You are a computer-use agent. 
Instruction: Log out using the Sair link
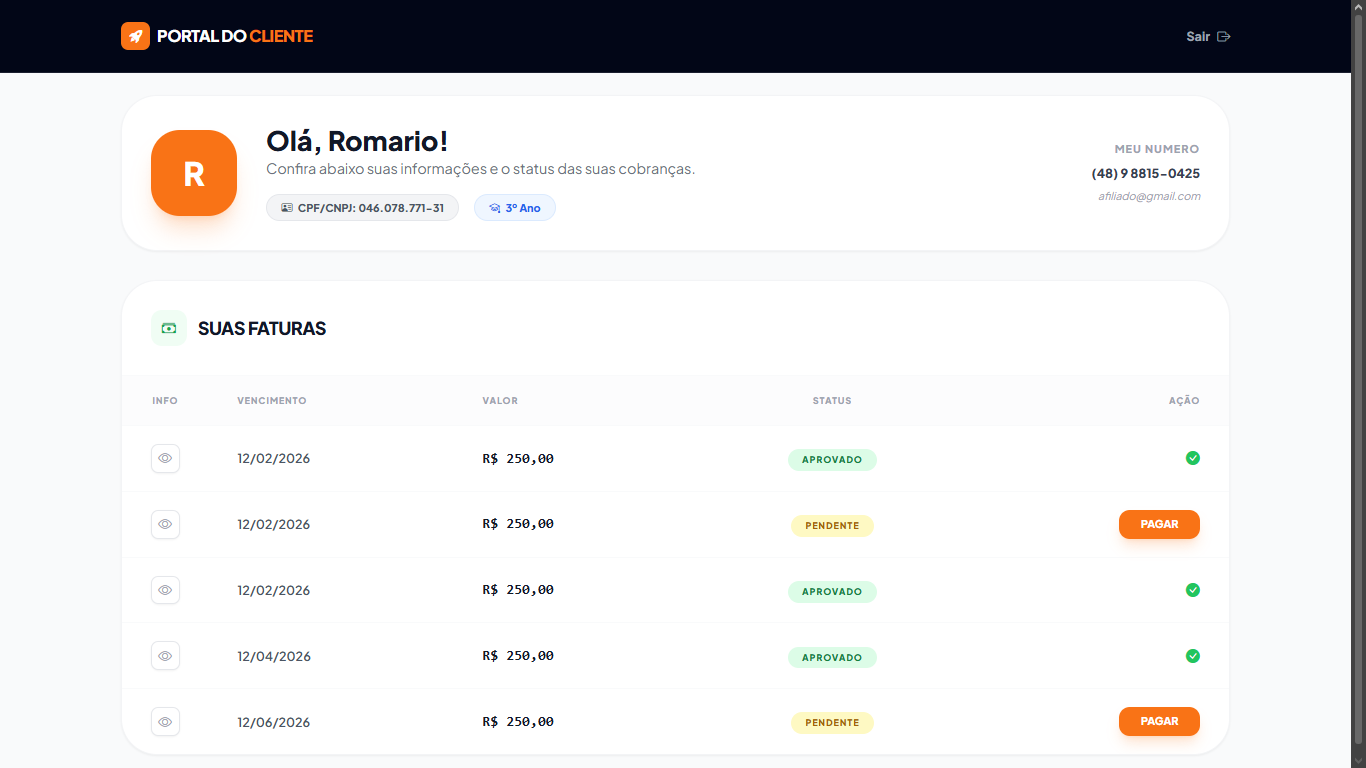[1198, 37]
